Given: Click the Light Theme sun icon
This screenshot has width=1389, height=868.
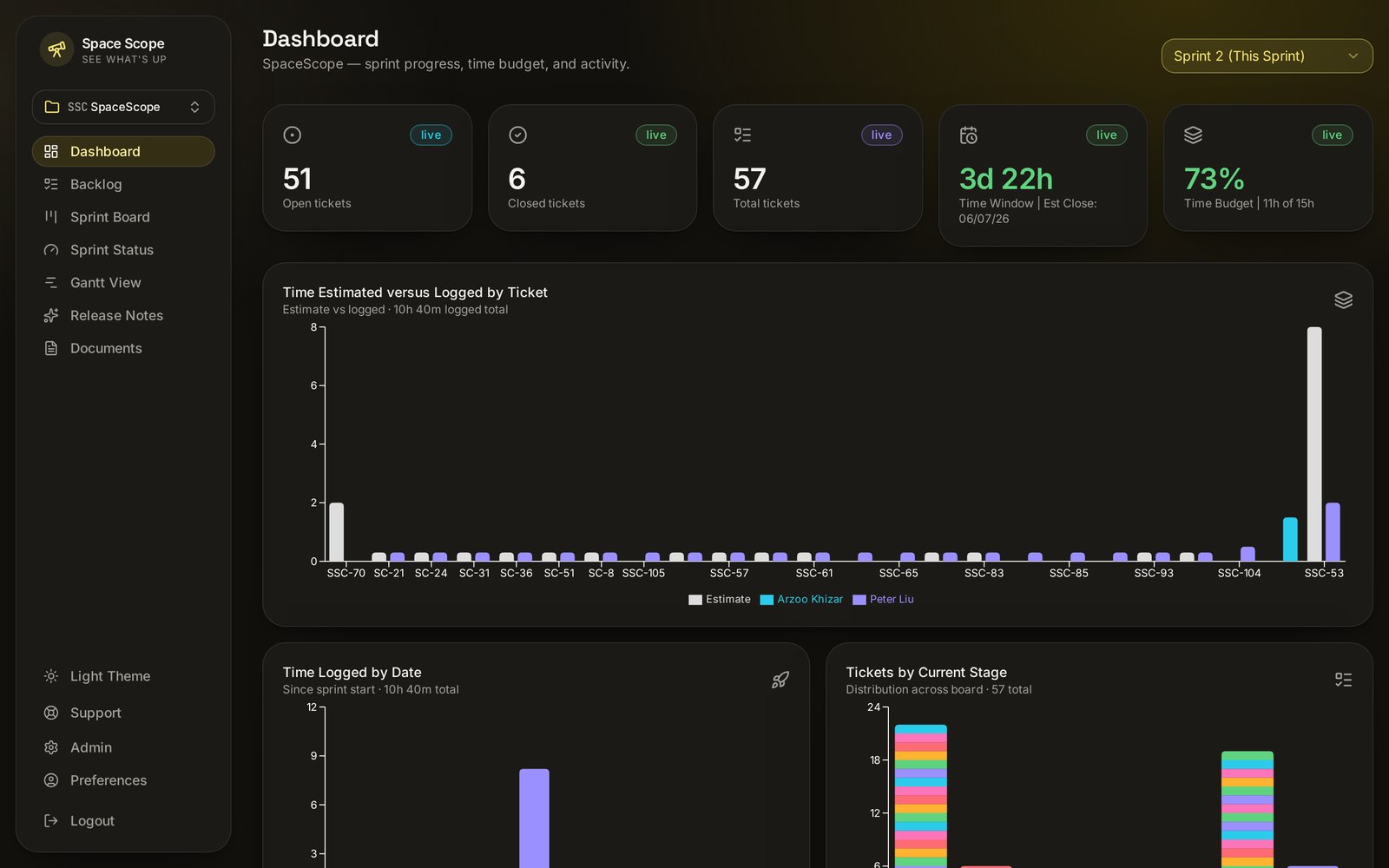Looking at the screenshot, I should click(51, 676).
